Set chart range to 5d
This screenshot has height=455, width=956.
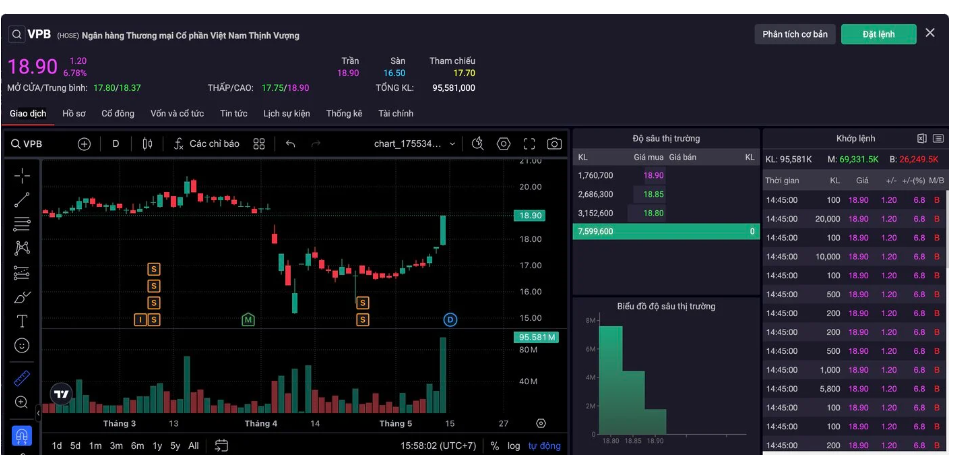75,446
